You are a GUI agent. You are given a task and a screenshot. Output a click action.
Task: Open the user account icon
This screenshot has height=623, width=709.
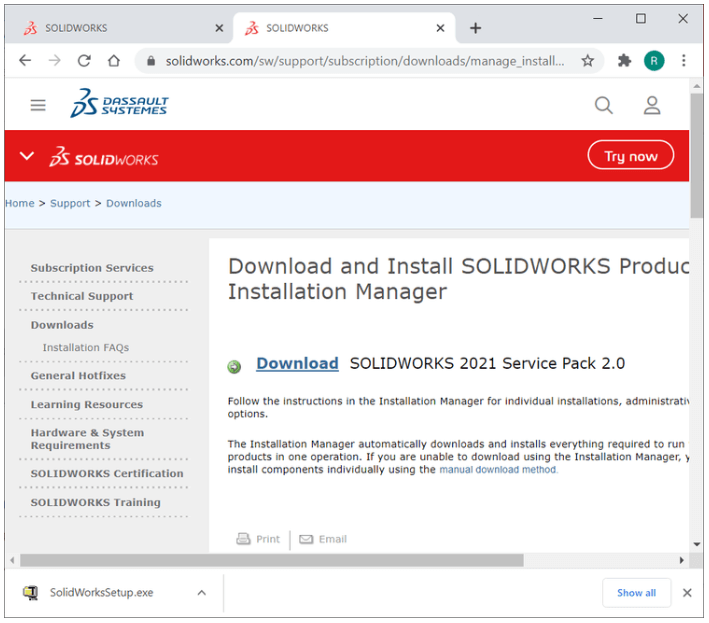click(x=652, y=105)
